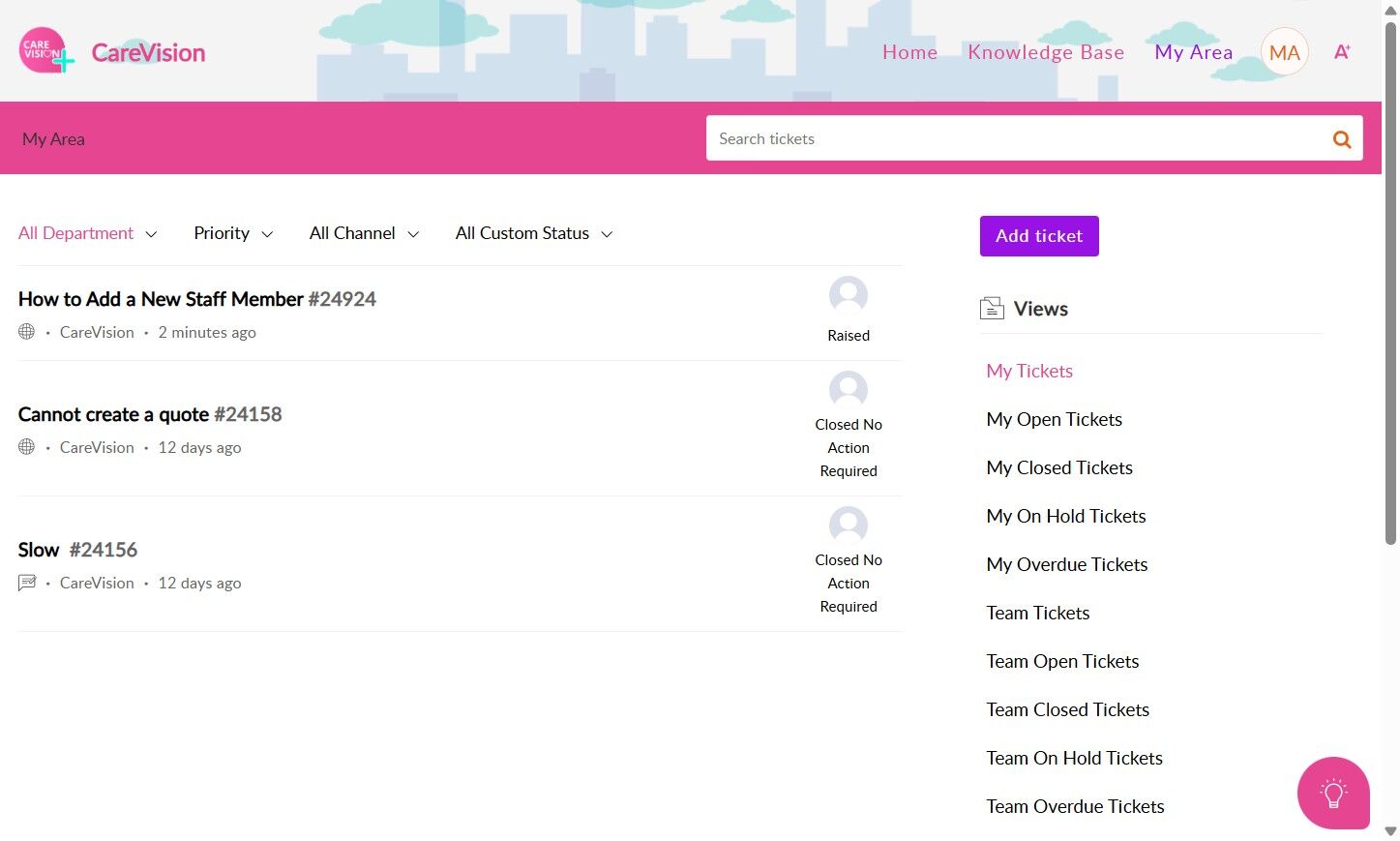Open the MA user profile avatar
This screenshot has width=1400, height=841.
click(x=1284, y=52)
